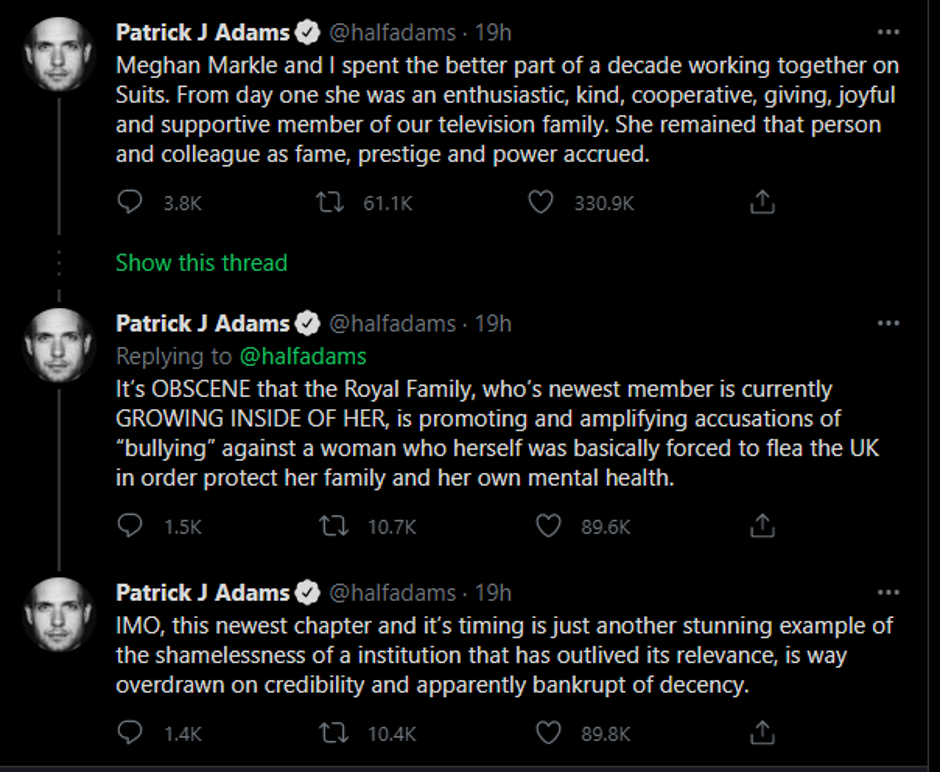This screenshot has height=772, width=940.
Task: Open @halfadams mention in Replying to
Action: point(303,356)
